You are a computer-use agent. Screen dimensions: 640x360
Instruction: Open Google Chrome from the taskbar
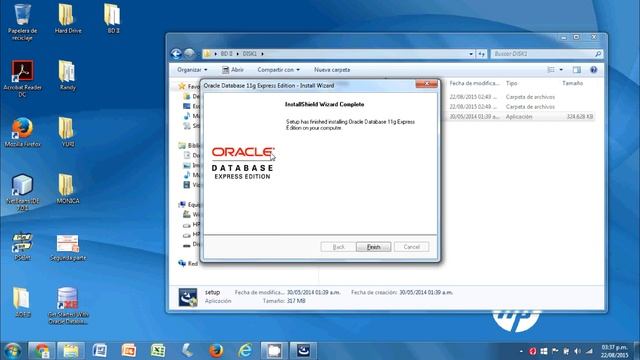point(42,351)
